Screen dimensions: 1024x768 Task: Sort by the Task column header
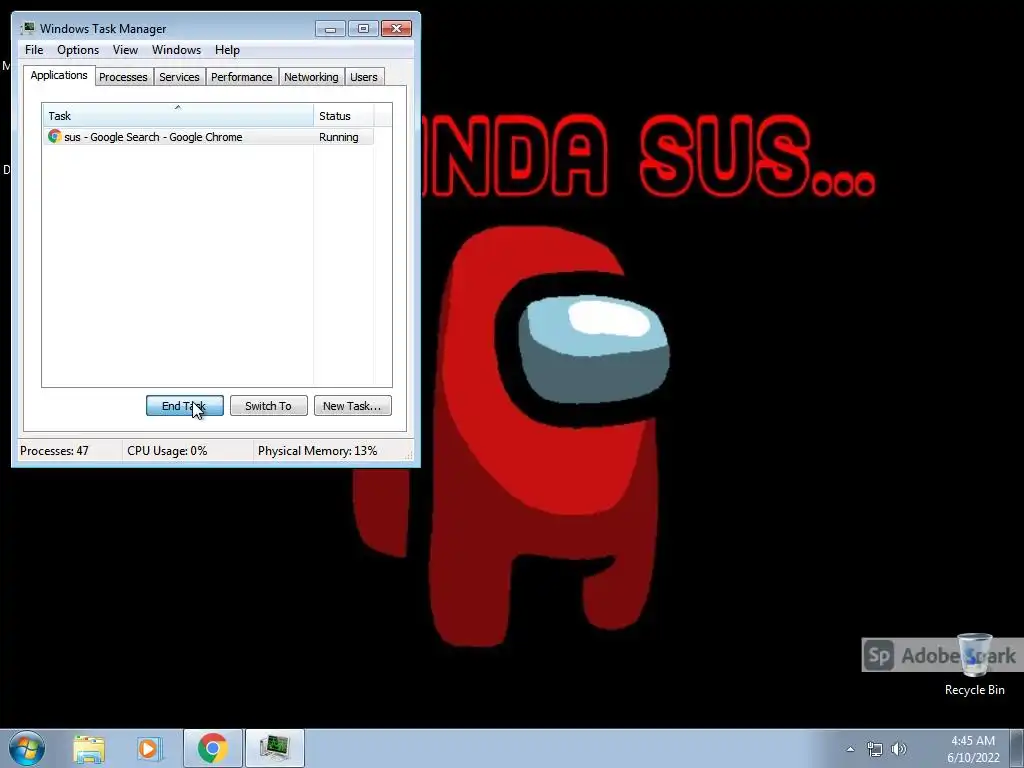pos(178,116)
